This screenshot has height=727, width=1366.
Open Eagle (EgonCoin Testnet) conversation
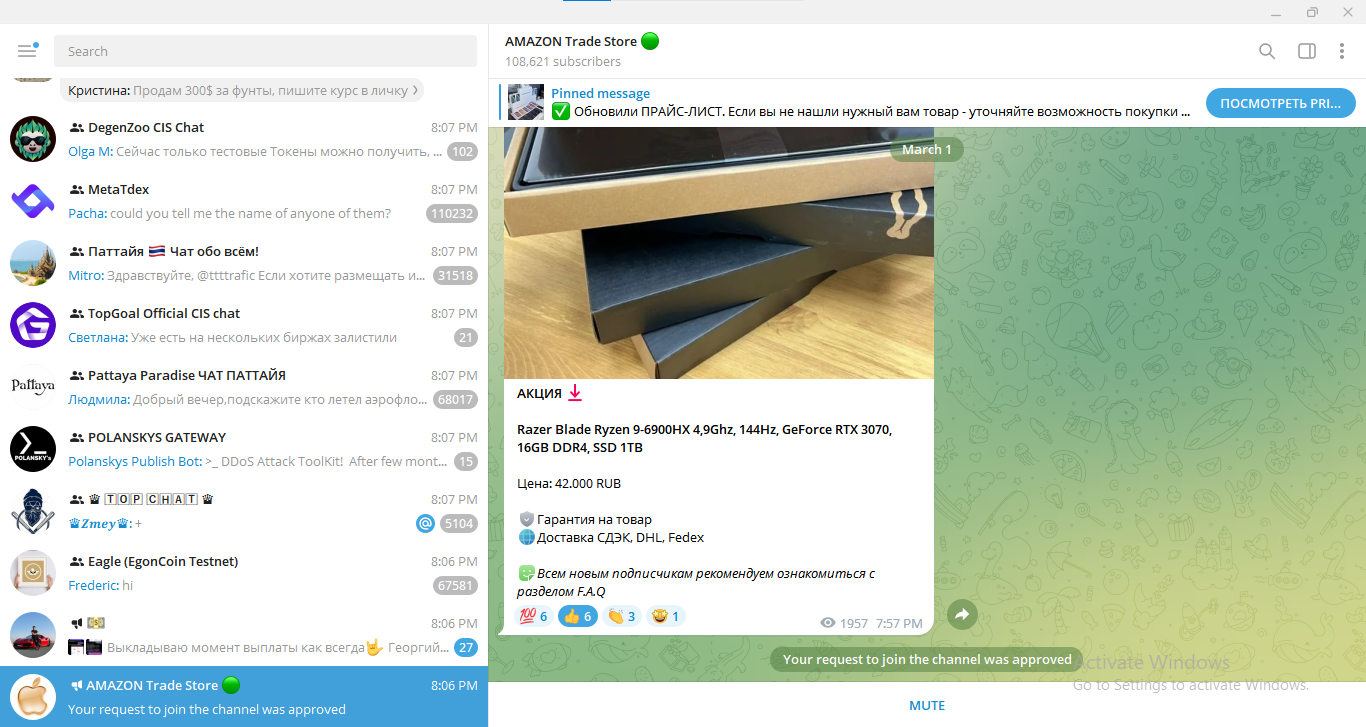click(x=244, y=573)
